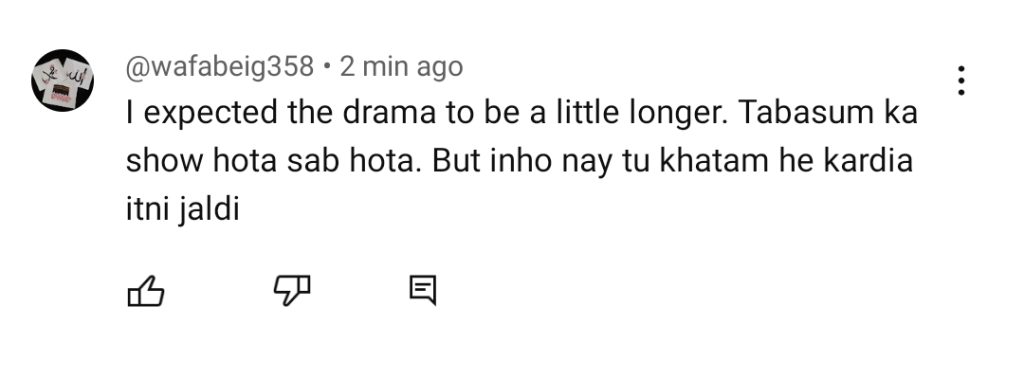Tap the thumbs-up to upvote wafabeig358's comment
This screenshot has width=1024, height=378.
click(x=145, y=291)
